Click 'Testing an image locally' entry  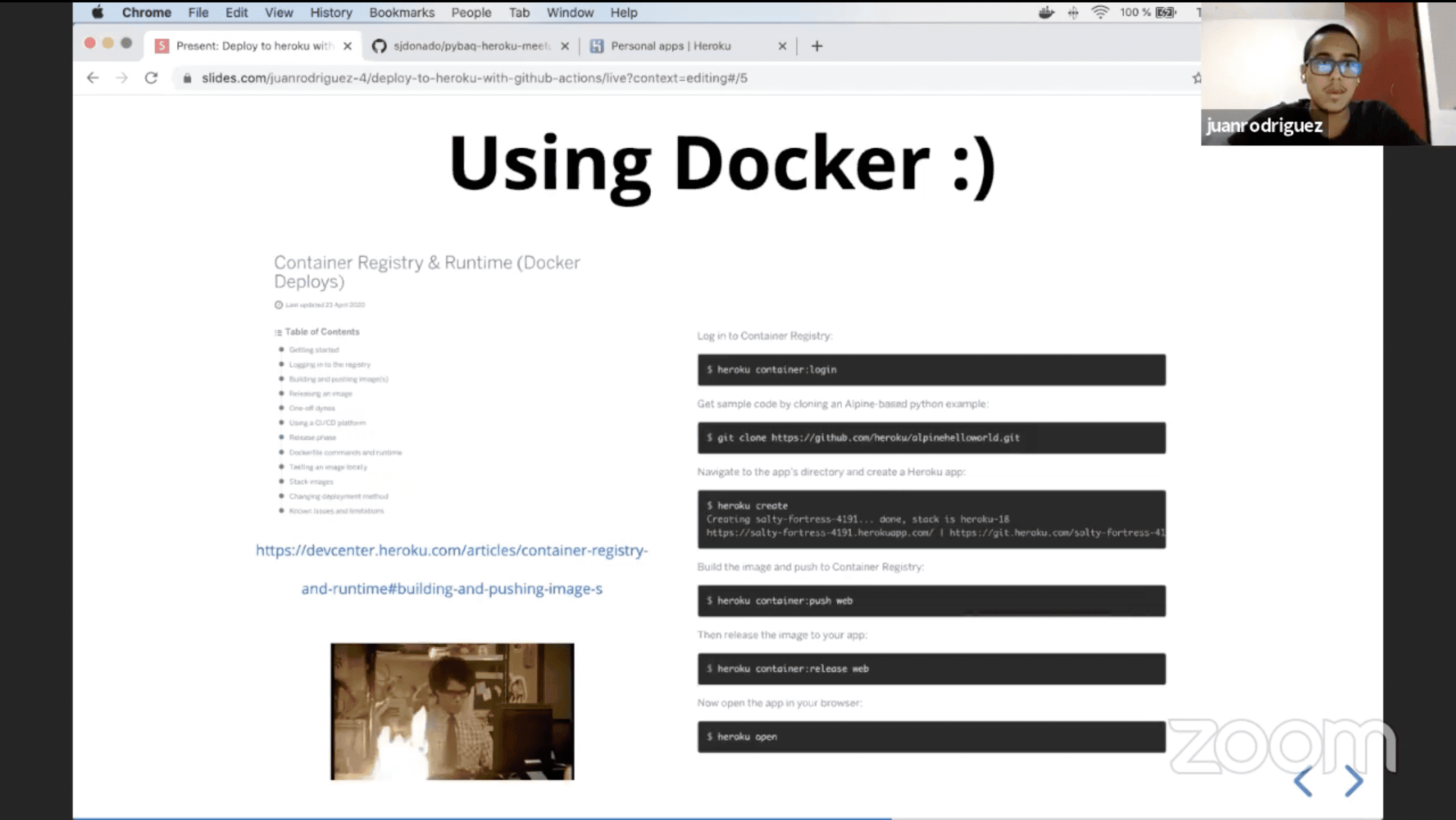(328, 467)
